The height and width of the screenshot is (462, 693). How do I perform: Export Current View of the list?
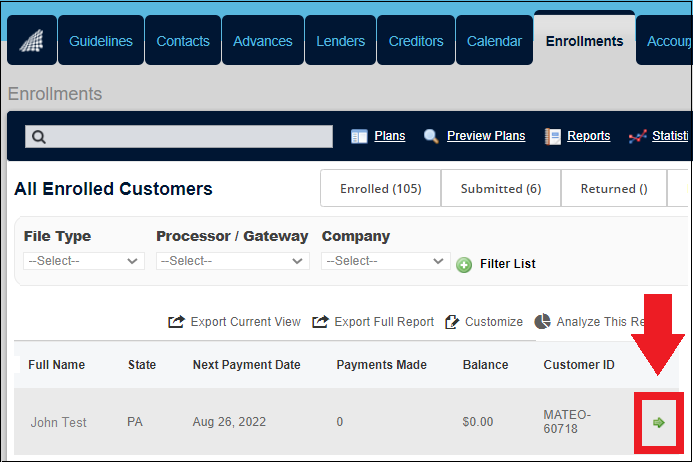pos(245,321)
